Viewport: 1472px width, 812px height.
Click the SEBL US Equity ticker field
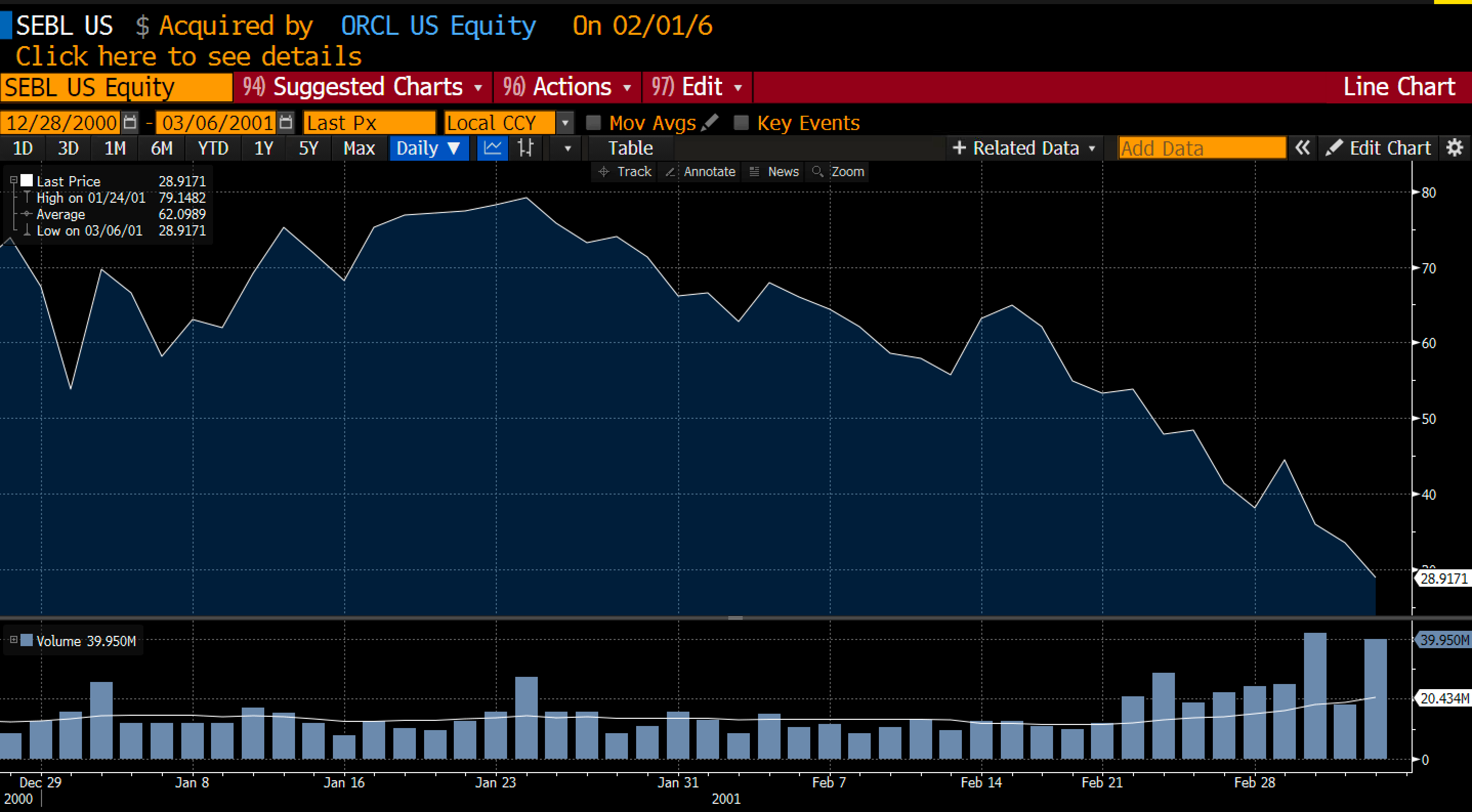point(116,88)
